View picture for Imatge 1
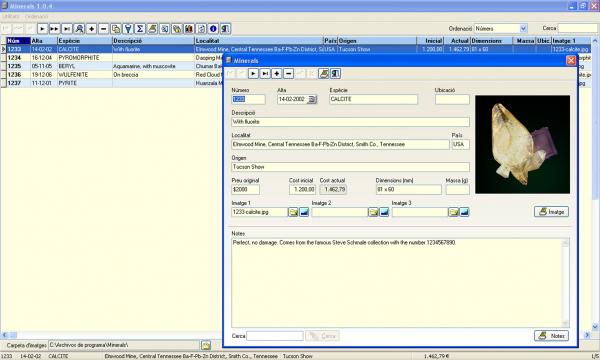This screenshot has height=360, width=600. coord(304,212)
